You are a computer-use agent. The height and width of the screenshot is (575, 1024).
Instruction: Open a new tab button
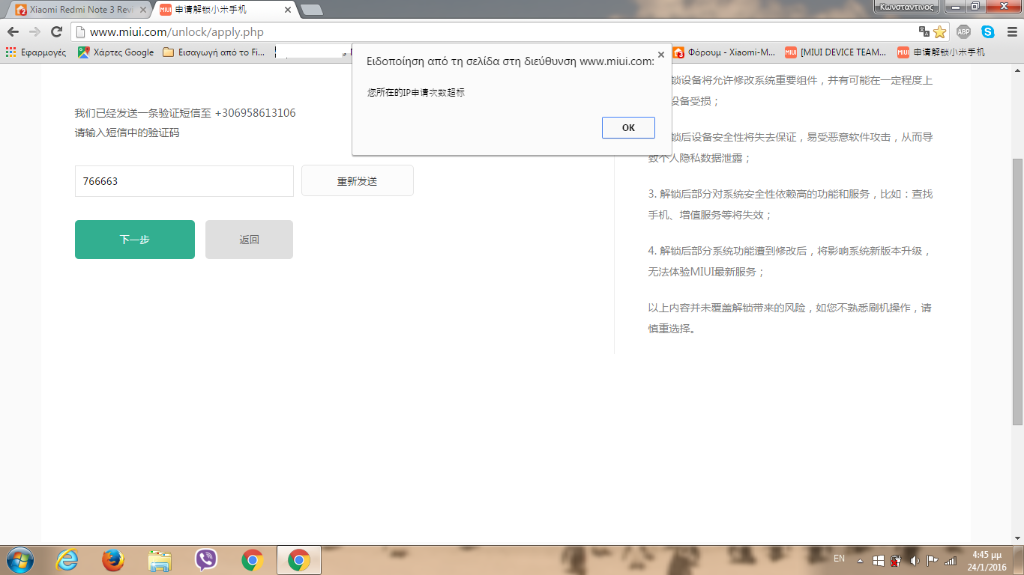(x=312, y=10)
